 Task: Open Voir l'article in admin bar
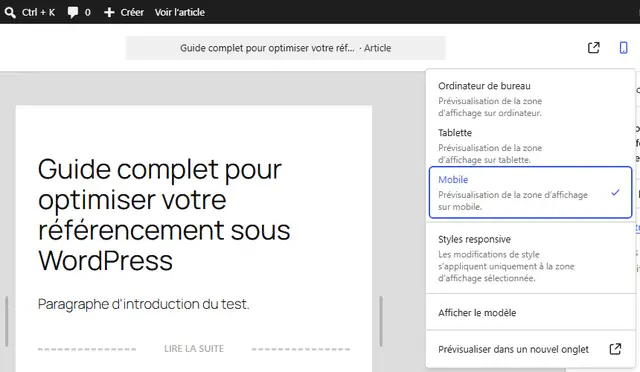point(180,12)
